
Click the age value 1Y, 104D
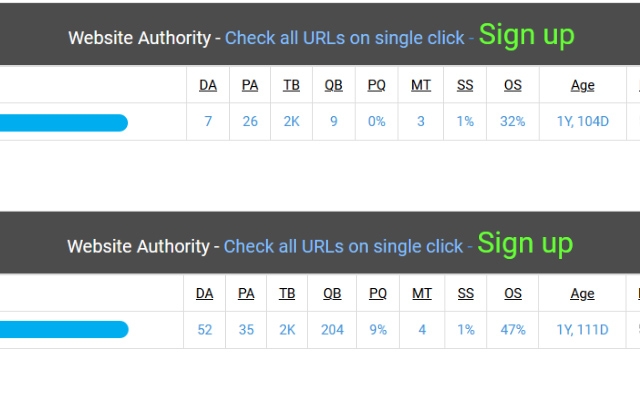pos(583,122)
